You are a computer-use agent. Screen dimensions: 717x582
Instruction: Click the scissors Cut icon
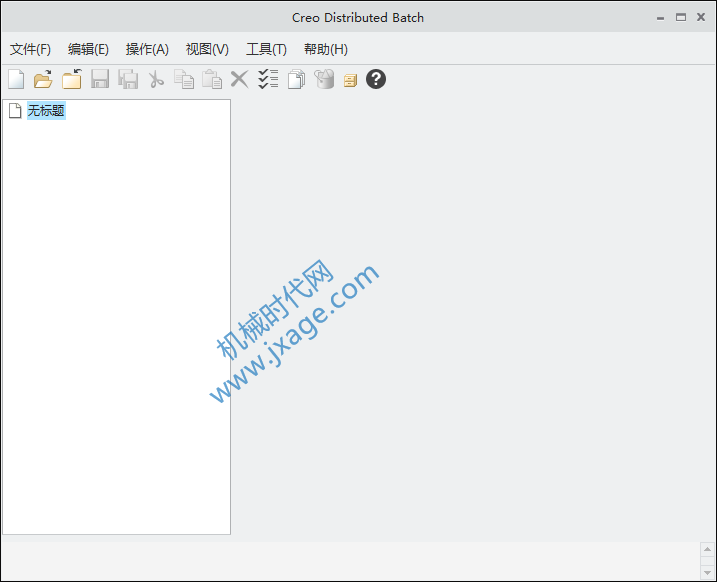[x=156, y=79]
